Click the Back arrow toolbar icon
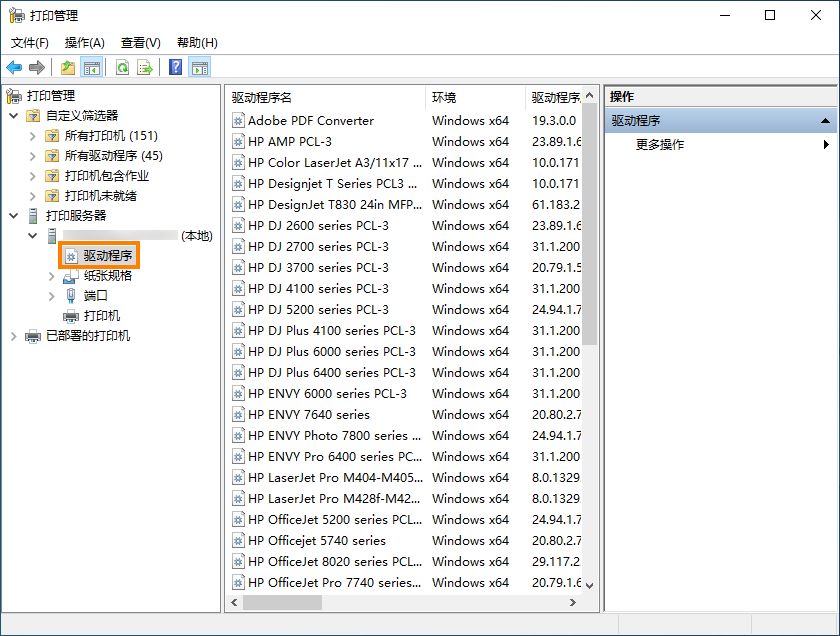 14,68
